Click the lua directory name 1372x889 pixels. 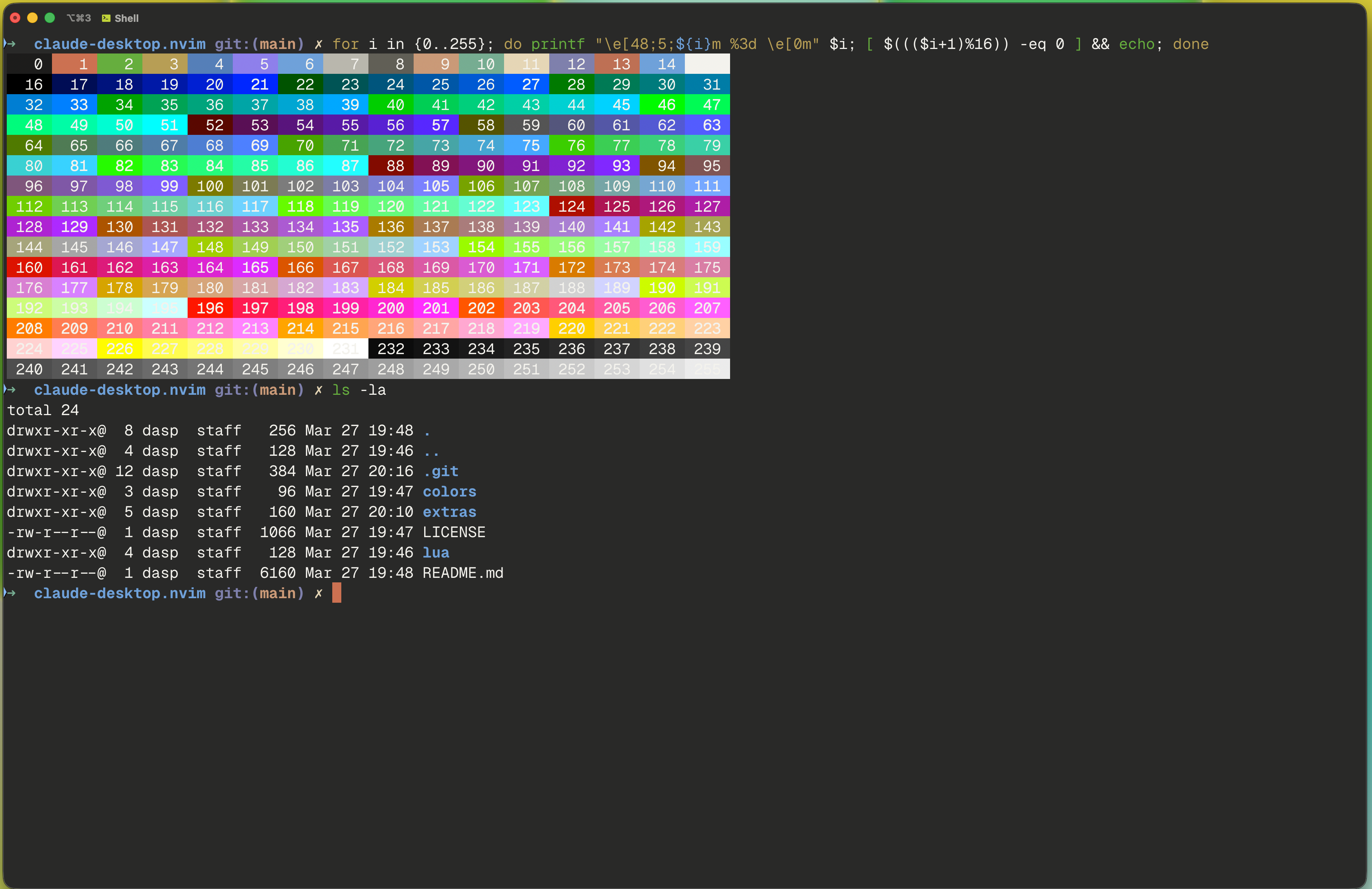[x=436, y=553]
